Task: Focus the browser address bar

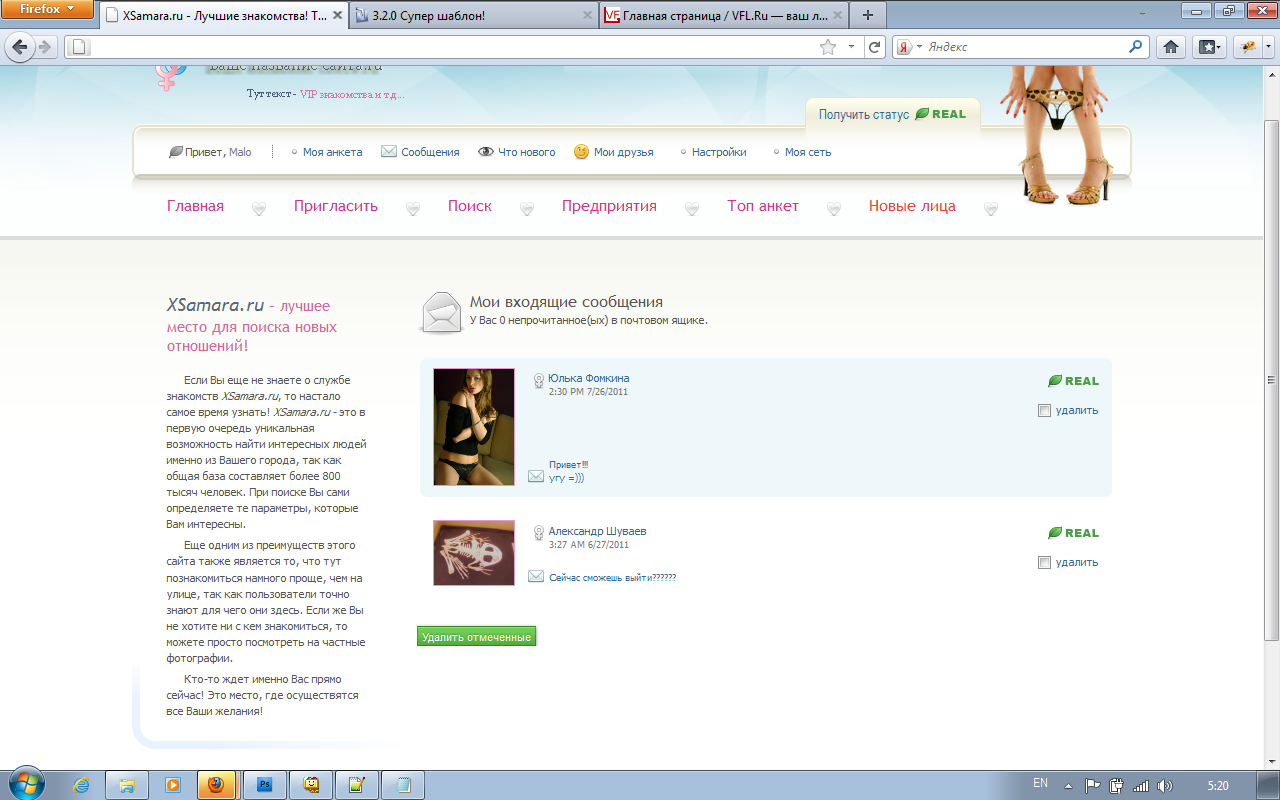Action: tap(440, 47)
